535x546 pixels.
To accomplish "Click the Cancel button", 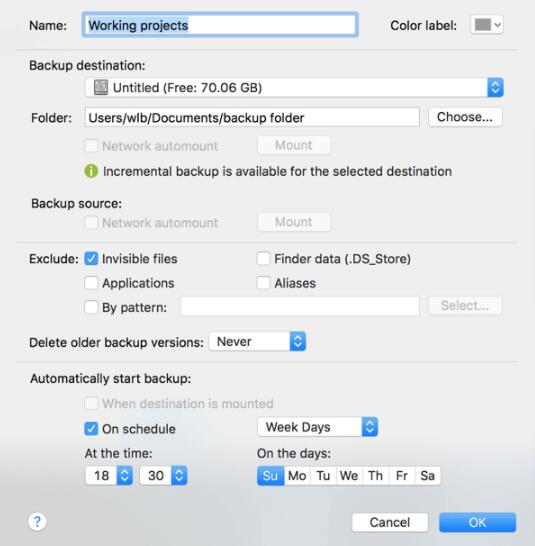I will pyautogui.click(x=390, y=522).
